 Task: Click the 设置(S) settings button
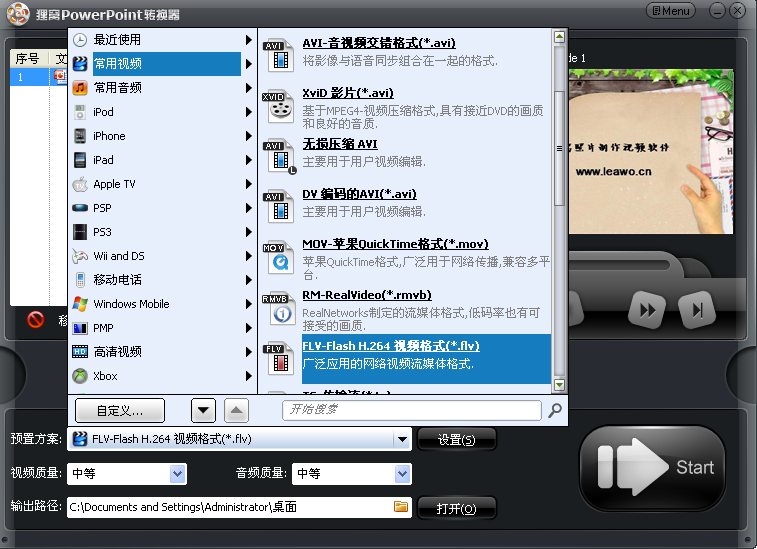pos(456,439)
